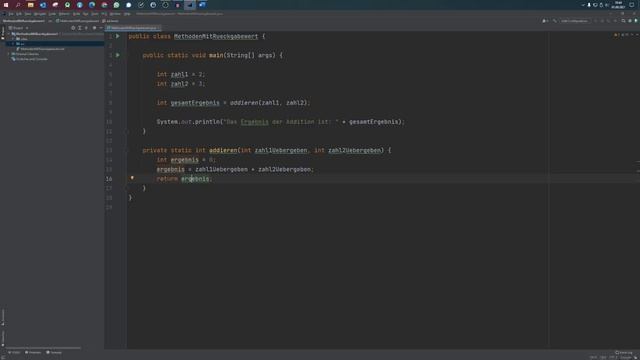
Task: Open the Event Log
Action: [x=624, y=352]
